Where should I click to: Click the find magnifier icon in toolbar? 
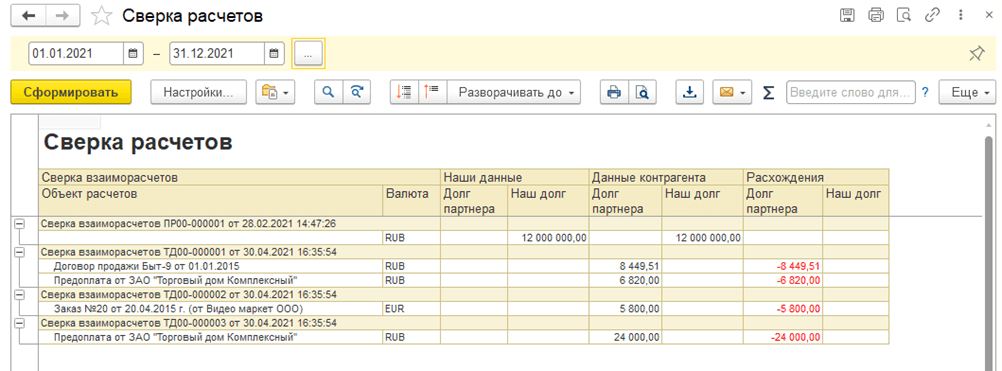pos(328,93)
